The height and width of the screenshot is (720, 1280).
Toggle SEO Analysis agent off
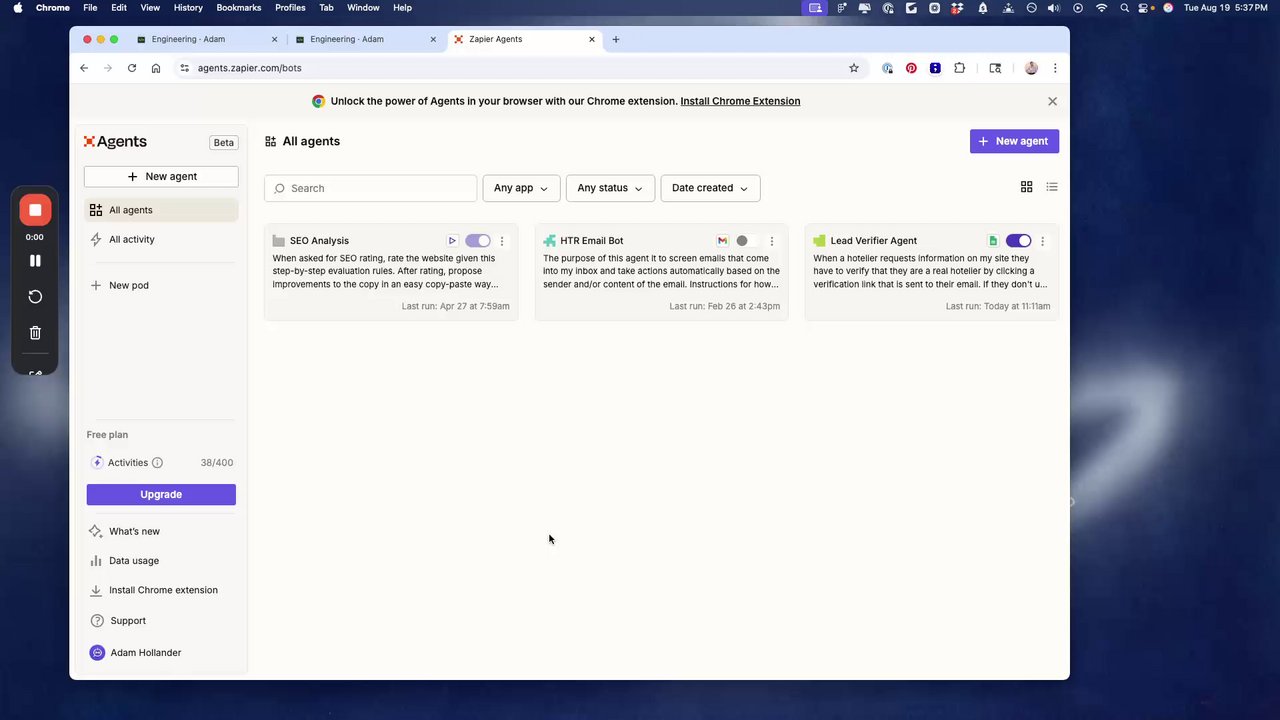tap(478, 241)
